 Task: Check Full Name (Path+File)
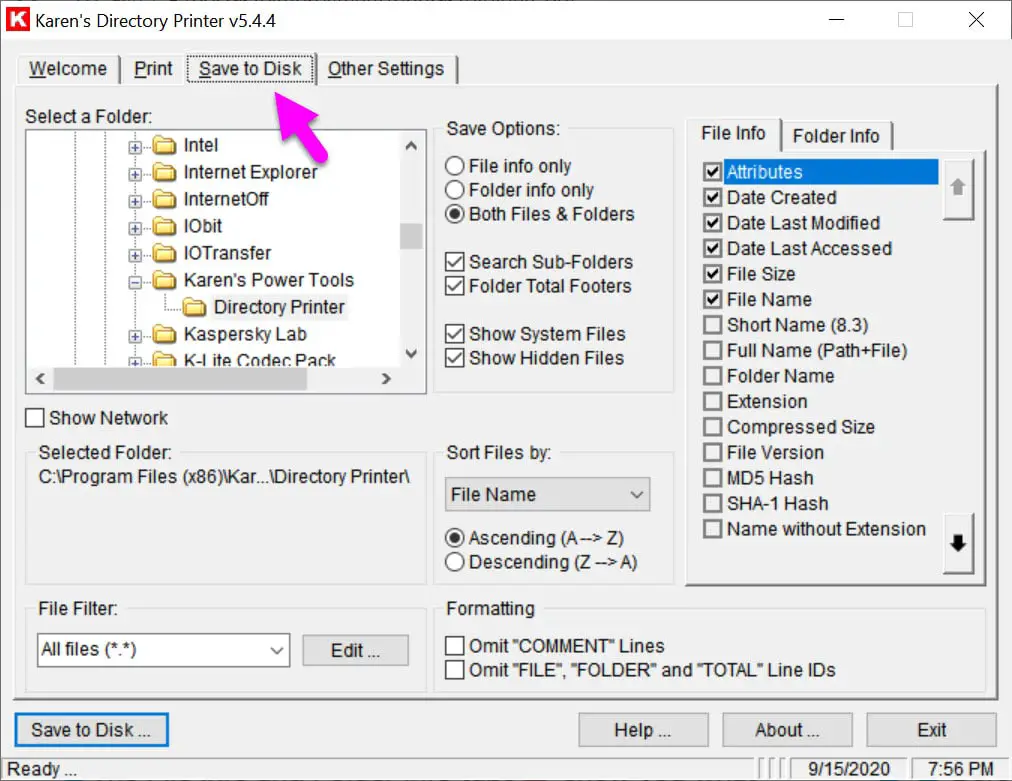tap(713, 350)
